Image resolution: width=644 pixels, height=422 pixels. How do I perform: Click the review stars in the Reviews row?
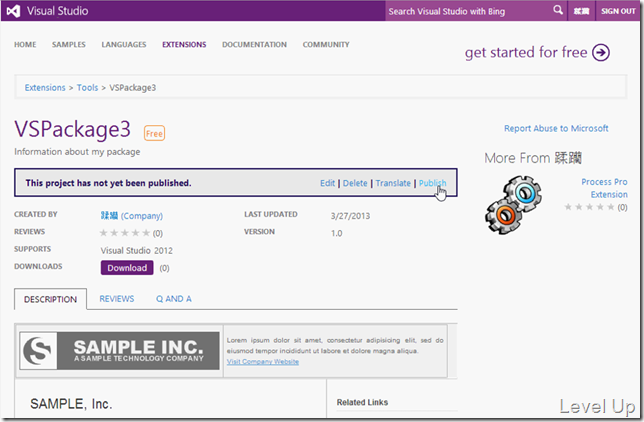coord(125,233)
